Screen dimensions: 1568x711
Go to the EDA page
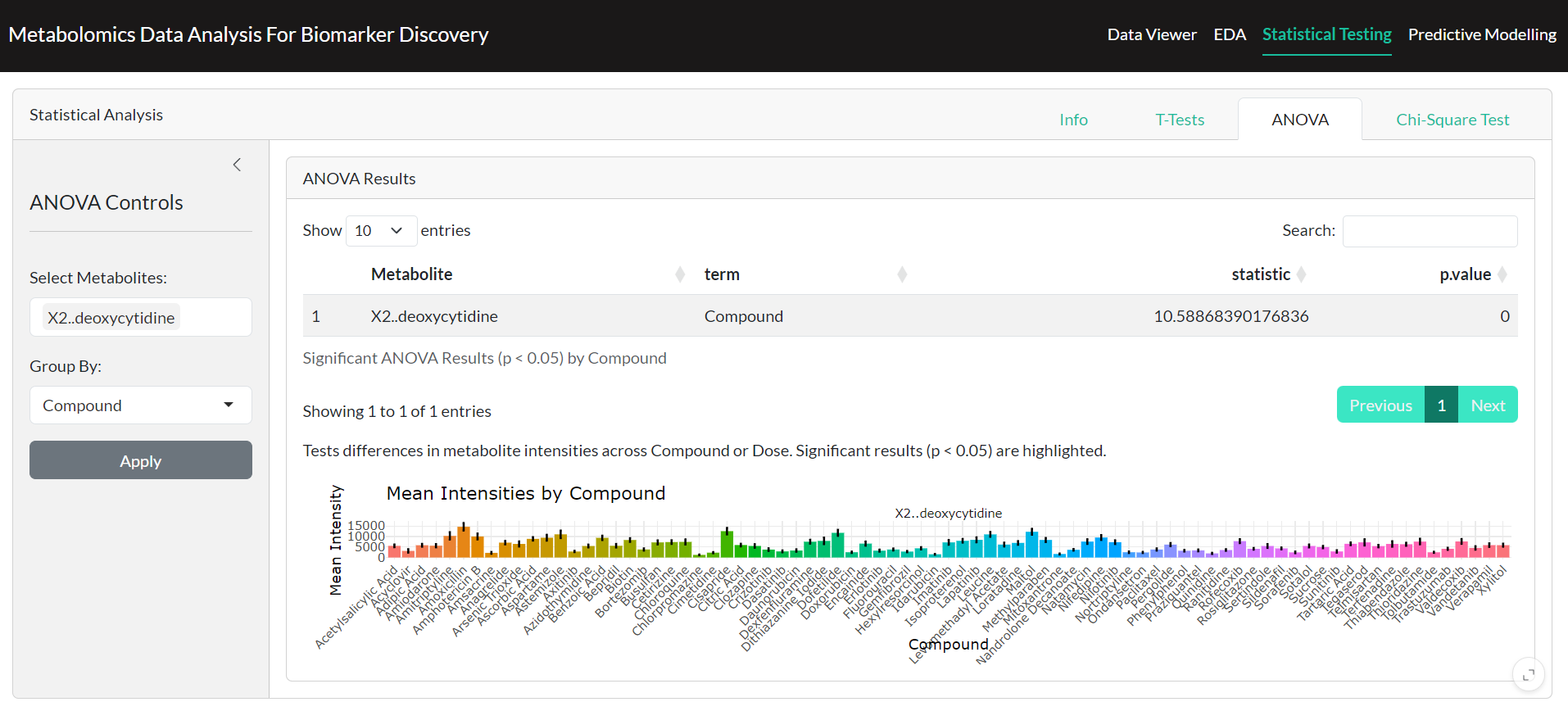coord(1230,34)
